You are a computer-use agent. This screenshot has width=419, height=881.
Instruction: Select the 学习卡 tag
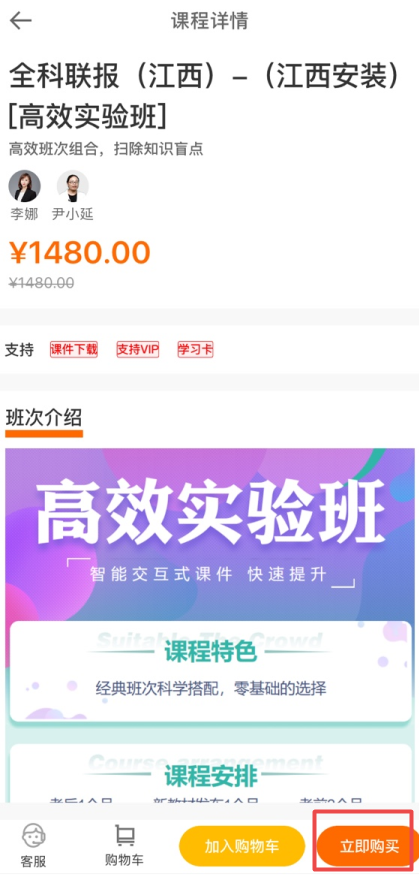pyautogui.click(x=195, y=349)
